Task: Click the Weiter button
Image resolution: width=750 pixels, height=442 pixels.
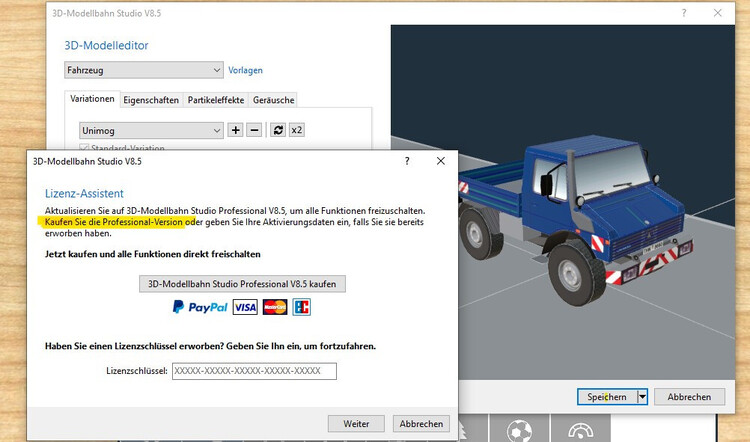Action: [x=356, y=424]
